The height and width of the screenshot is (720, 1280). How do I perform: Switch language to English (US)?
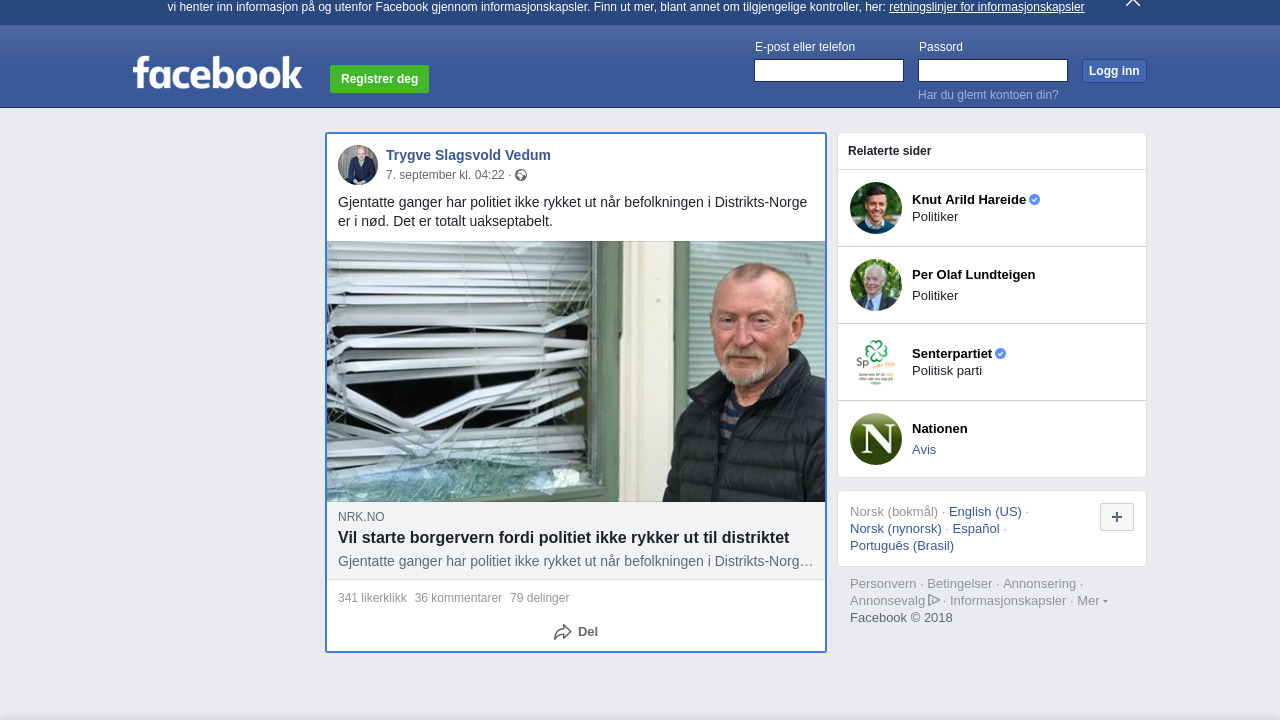click(985, 512)
